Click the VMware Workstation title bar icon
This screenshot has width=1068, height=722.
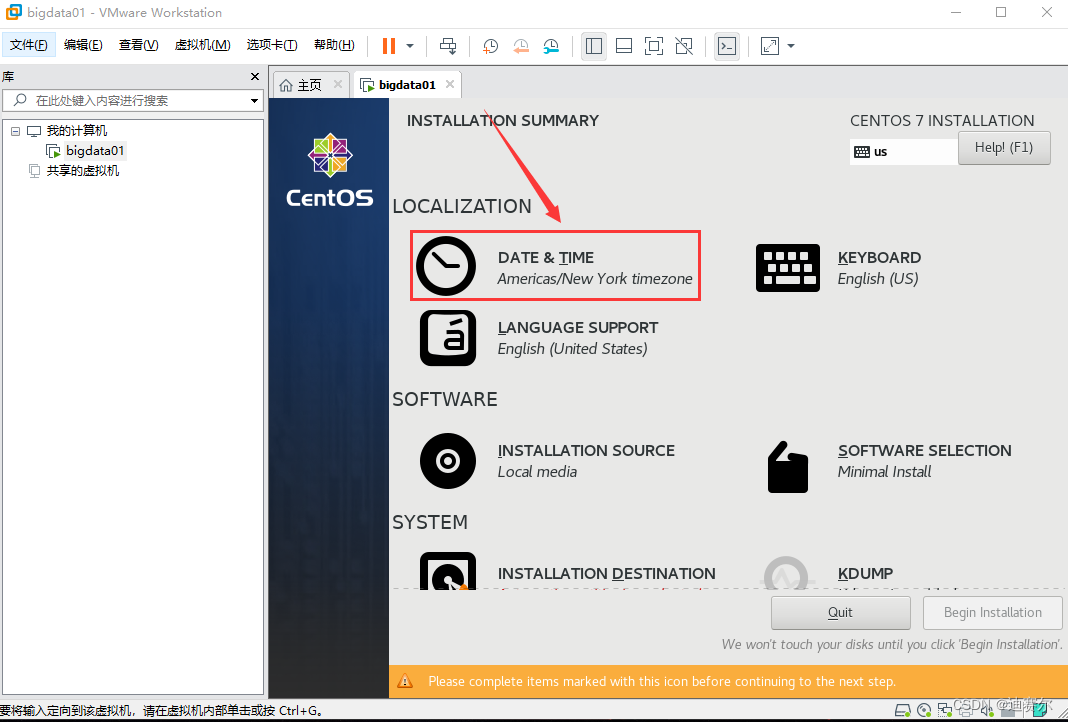[13, 12]
